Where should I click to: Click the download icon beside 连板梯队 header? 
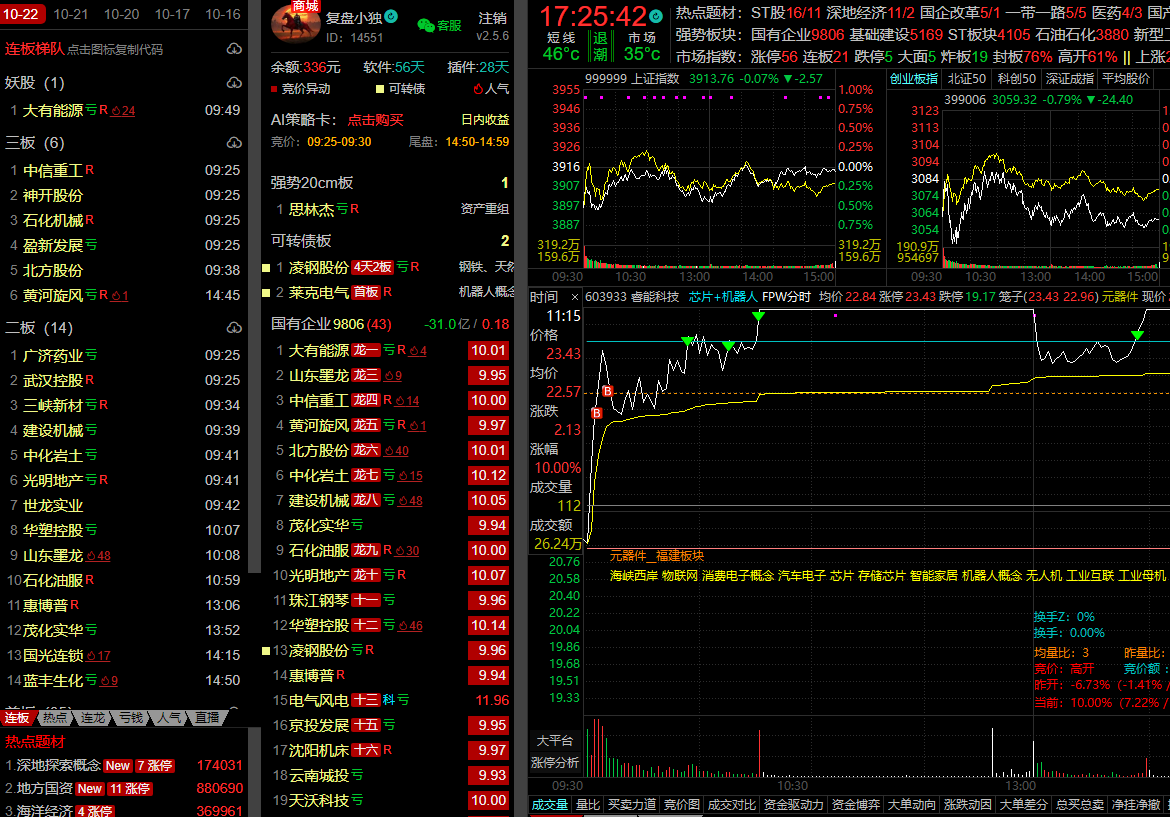234,49
